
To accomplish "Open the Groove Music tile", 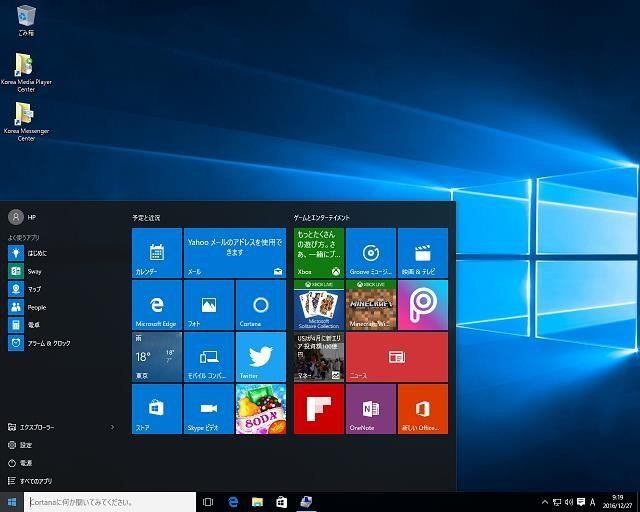I will [371, 253].
